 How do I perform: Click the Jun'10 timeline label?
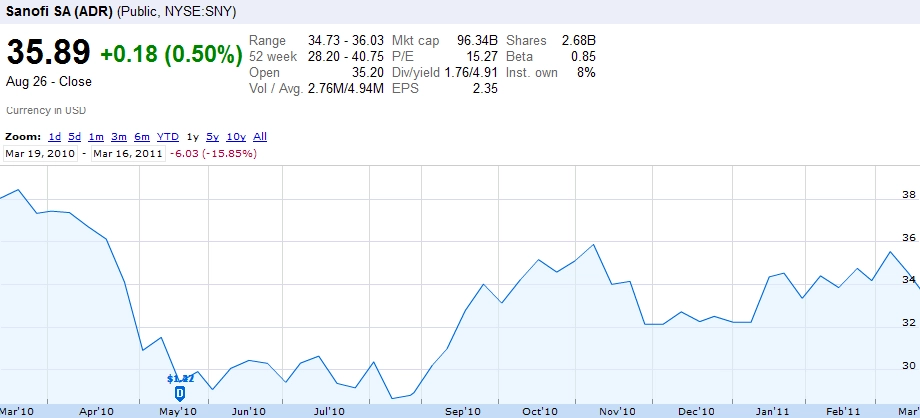(248, 411)
